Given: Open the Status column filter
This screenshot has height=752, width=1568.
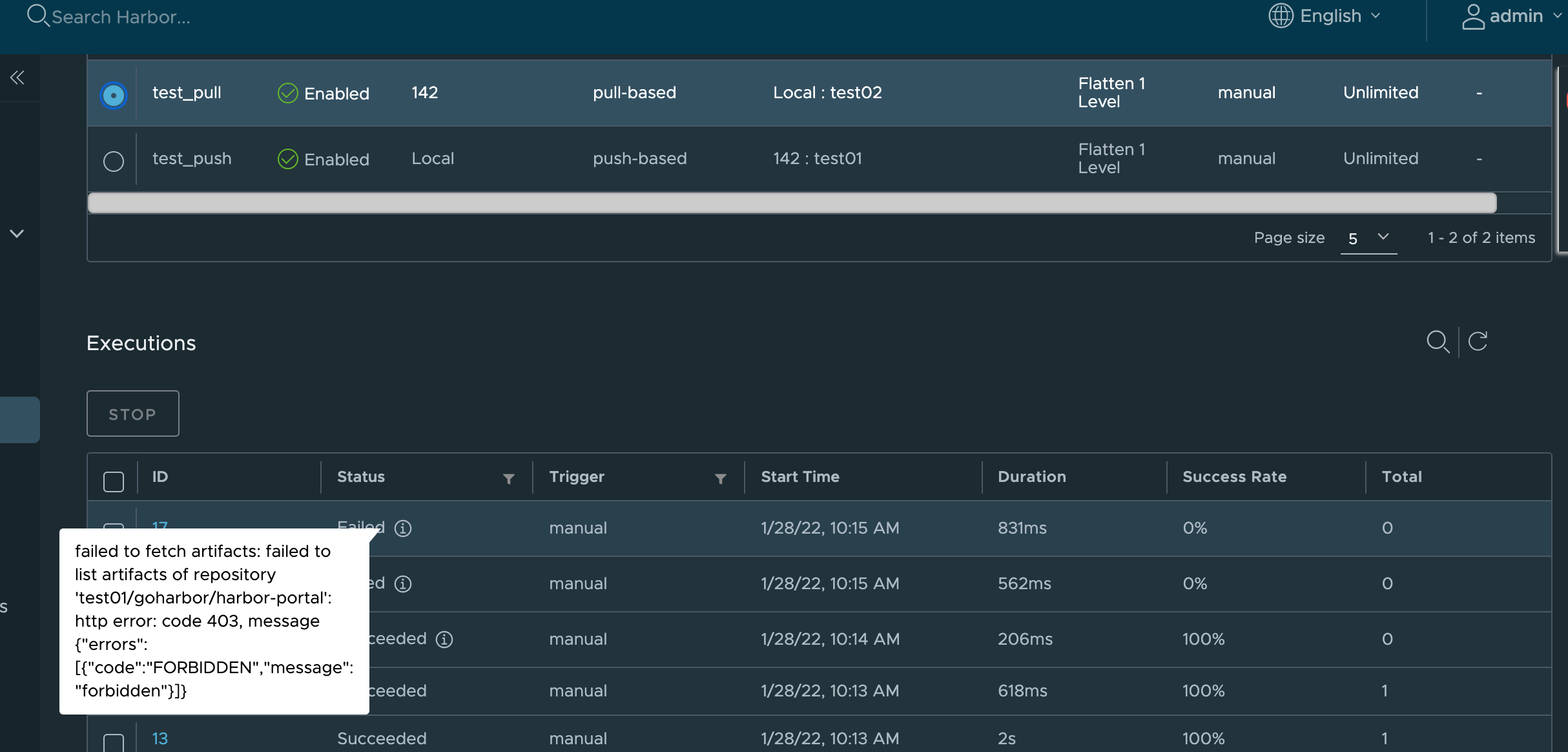Looking at the screenshot, I should (510, 479).
